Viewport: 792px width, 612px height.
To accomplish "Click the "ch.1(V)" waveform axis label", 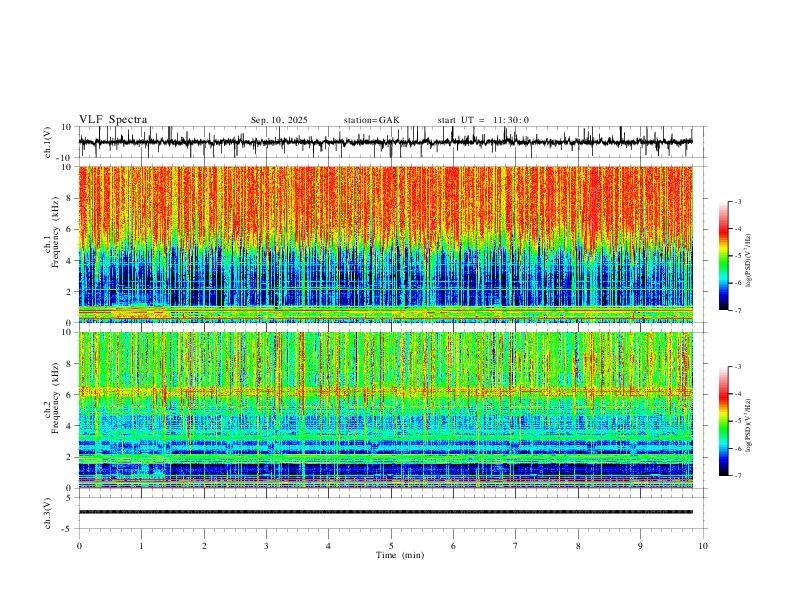I will [x=48, y=142].
